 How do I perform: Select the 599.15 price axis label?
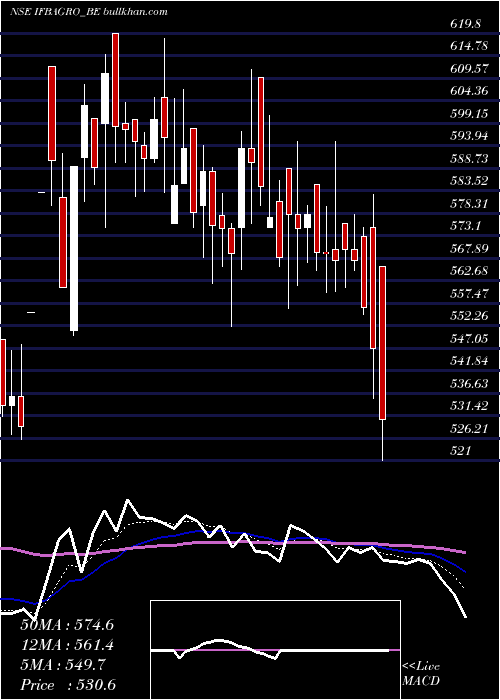click(x=469, y=113)
